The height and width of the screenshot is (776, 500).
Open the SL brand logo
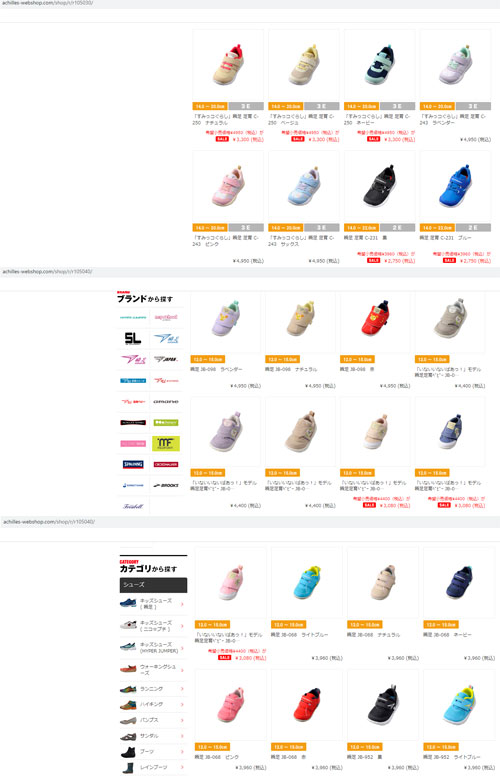(x=133, y=338)
